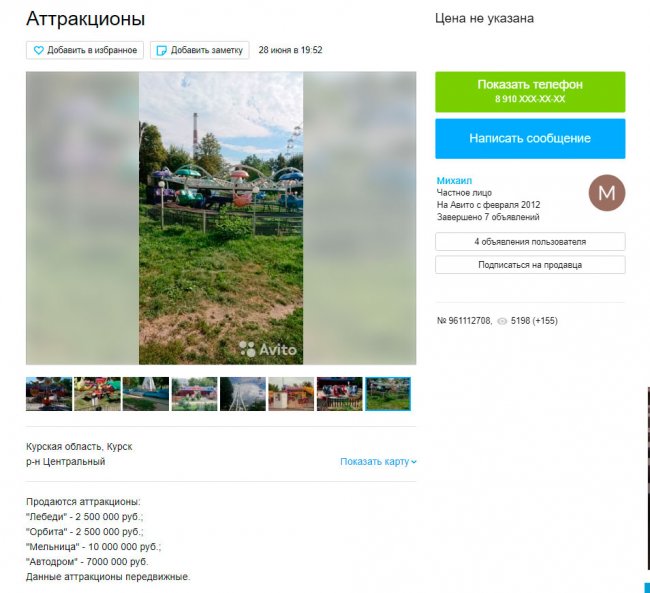Select the seventh thumbnail with dark ride
Image resolution: width=650 pixels, height=593 pixels.
[x=340, y=394]
